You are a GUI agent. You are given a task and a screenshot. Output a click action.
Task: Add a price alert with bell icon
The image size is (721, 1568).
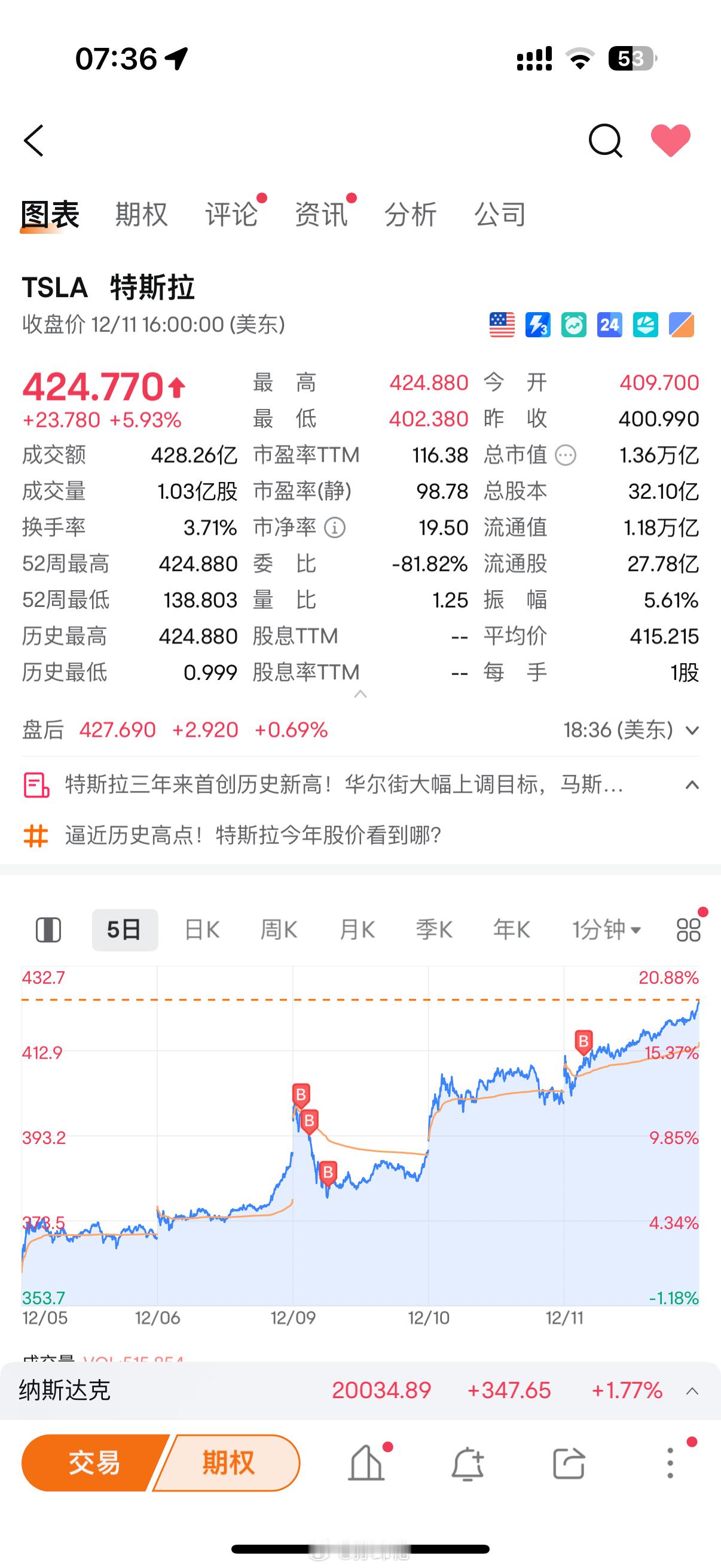pyautogui.click(x=468, y=1463)
